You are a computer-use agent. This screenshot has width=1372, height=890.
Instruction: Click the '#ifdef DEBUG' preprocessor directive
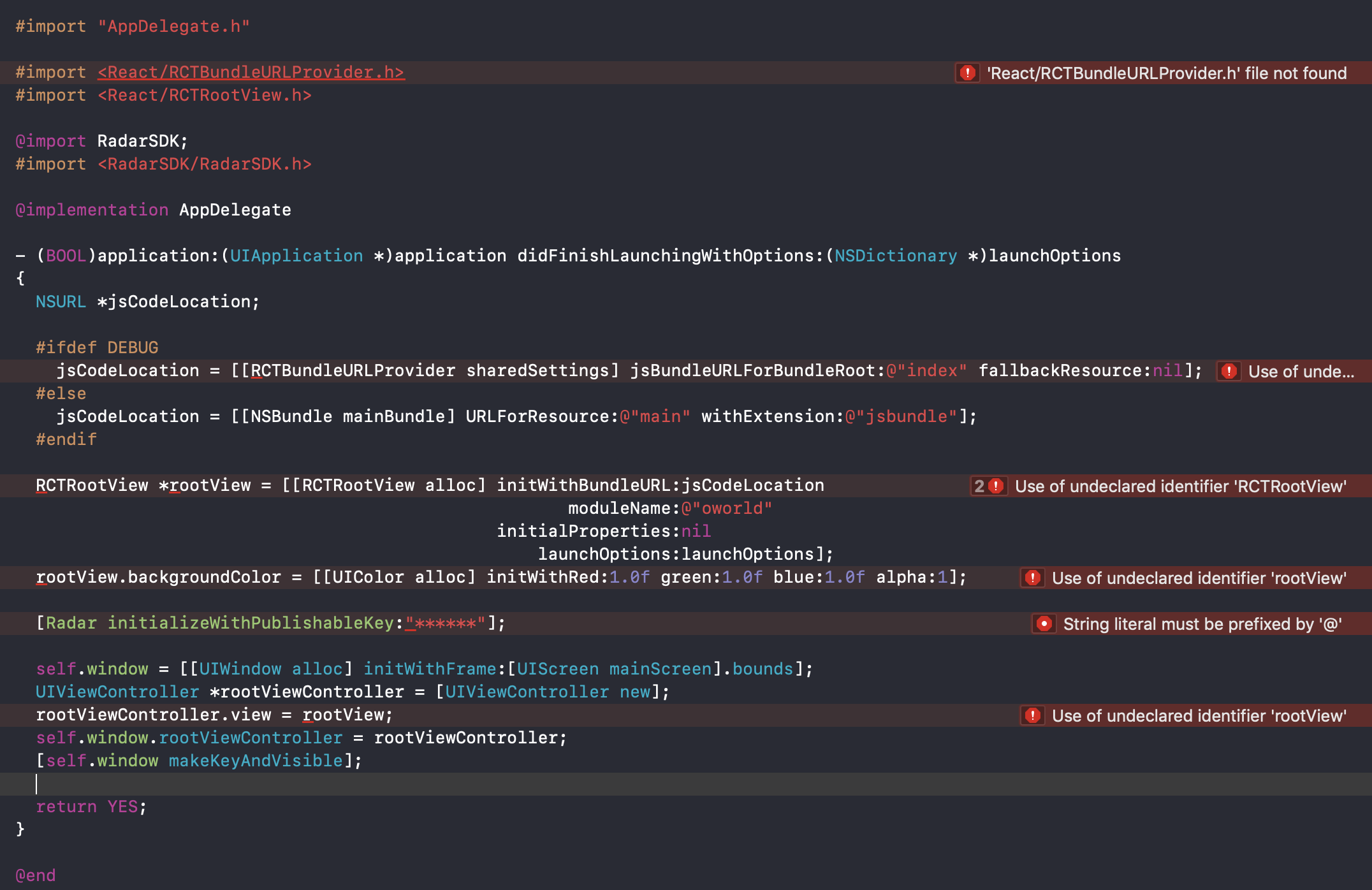coord(97,347)
